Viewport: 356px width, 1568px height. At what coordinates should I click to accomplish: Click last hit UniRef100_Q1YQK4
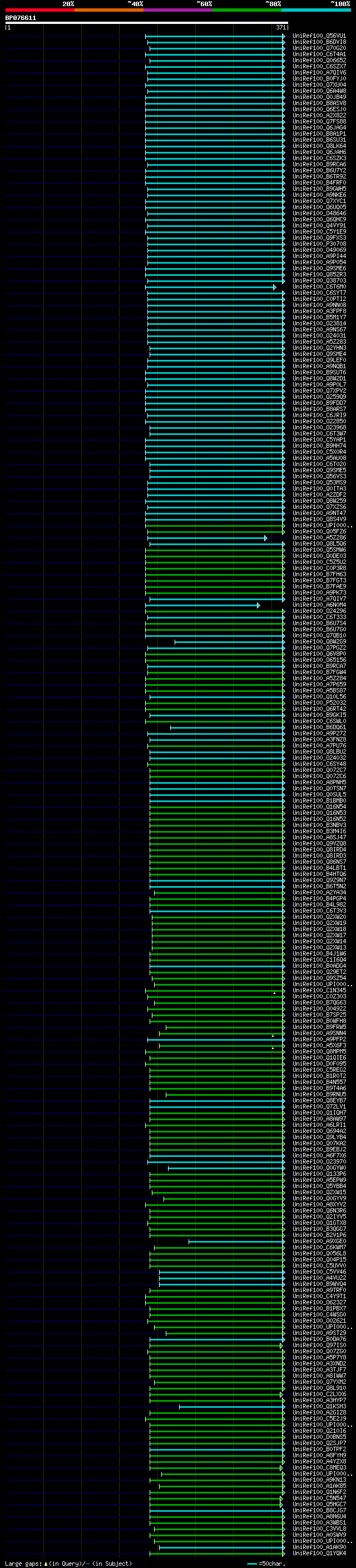click(319, 1554)
